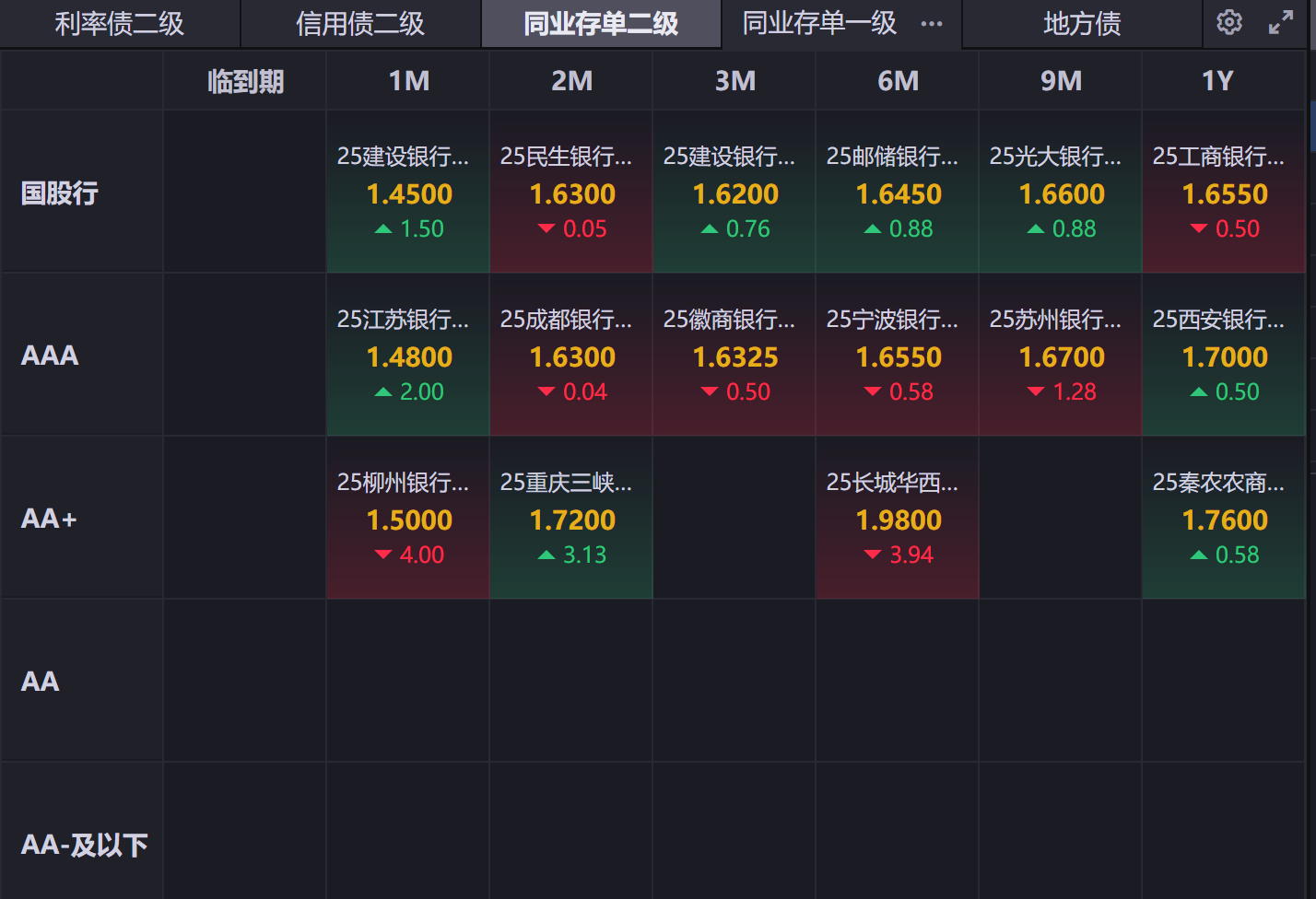The width and height of the screenshot is (1316, 899).
Task: Open the 25民生银行 1.6300 quote cell
Action: point(571,193)
